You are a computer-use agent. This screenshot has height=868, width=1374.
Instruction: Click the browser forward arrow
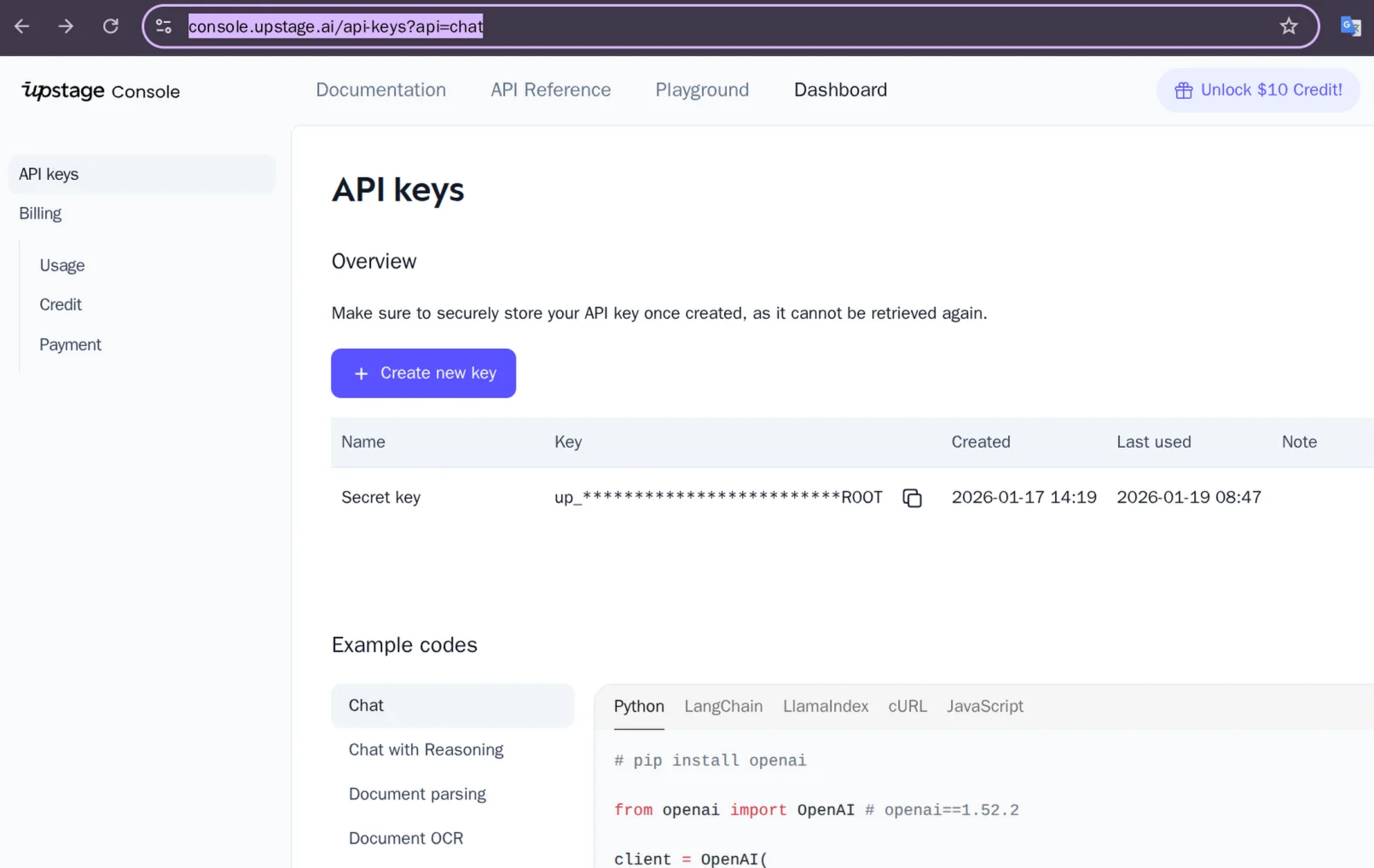[x=66, y=26]
